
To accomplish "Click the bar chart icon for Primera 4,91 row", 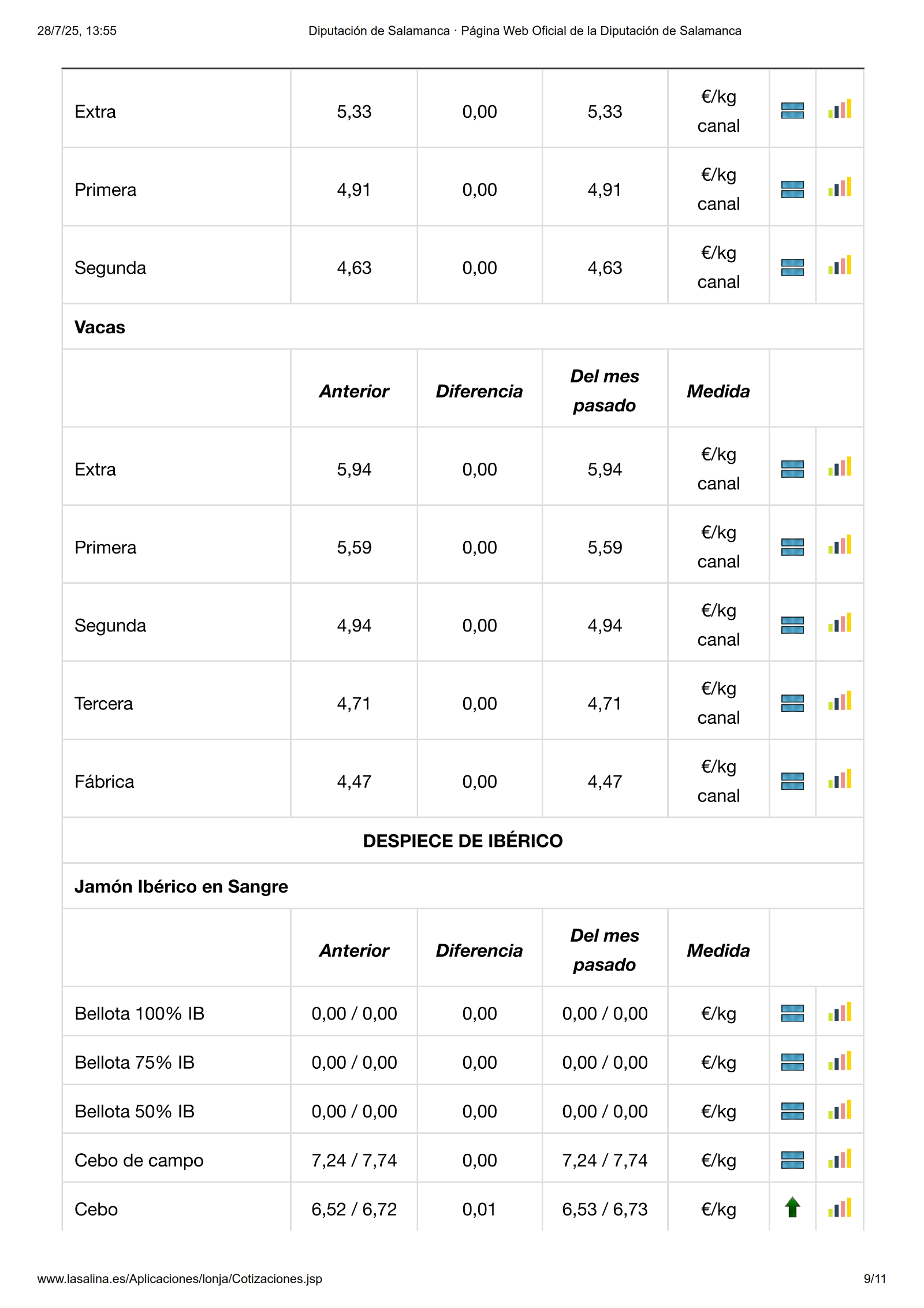I will [839, 187].
